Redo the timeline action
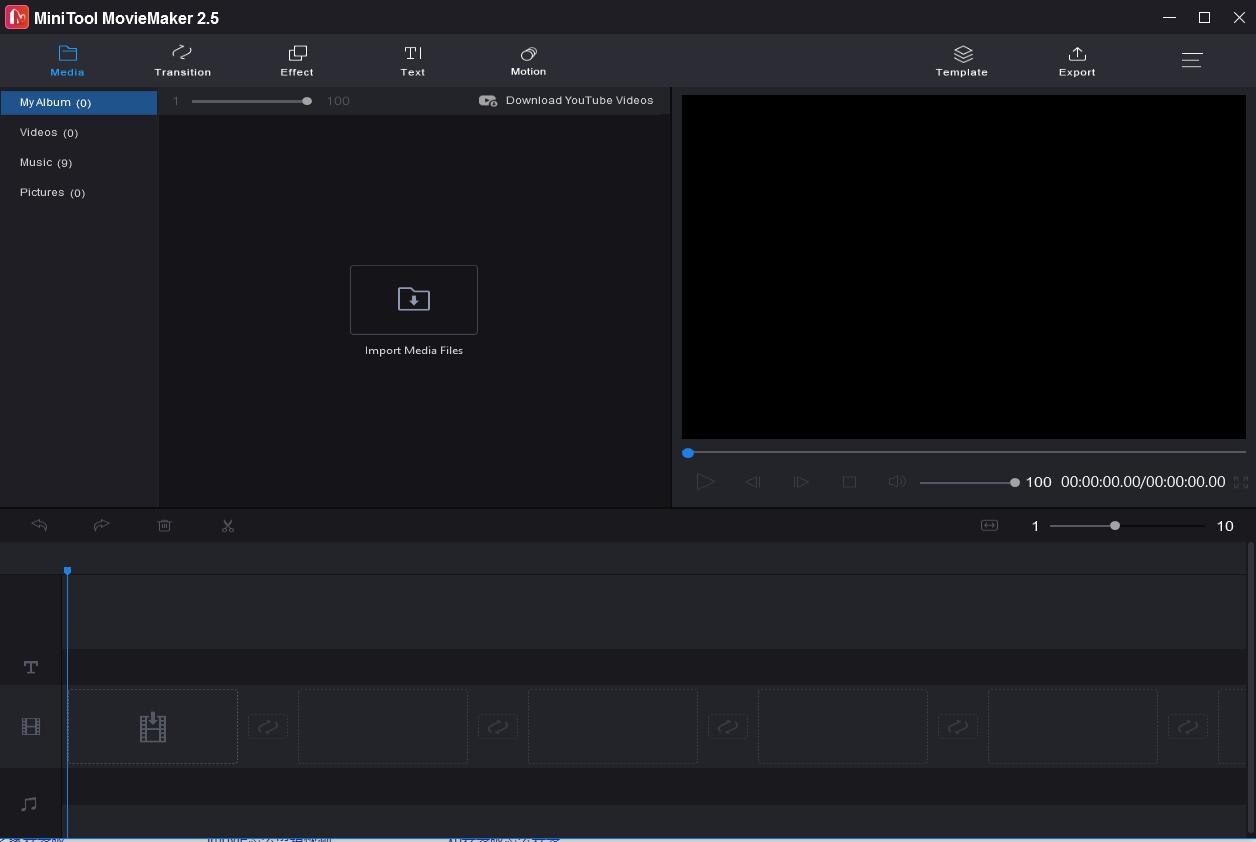 click(101, 525)
